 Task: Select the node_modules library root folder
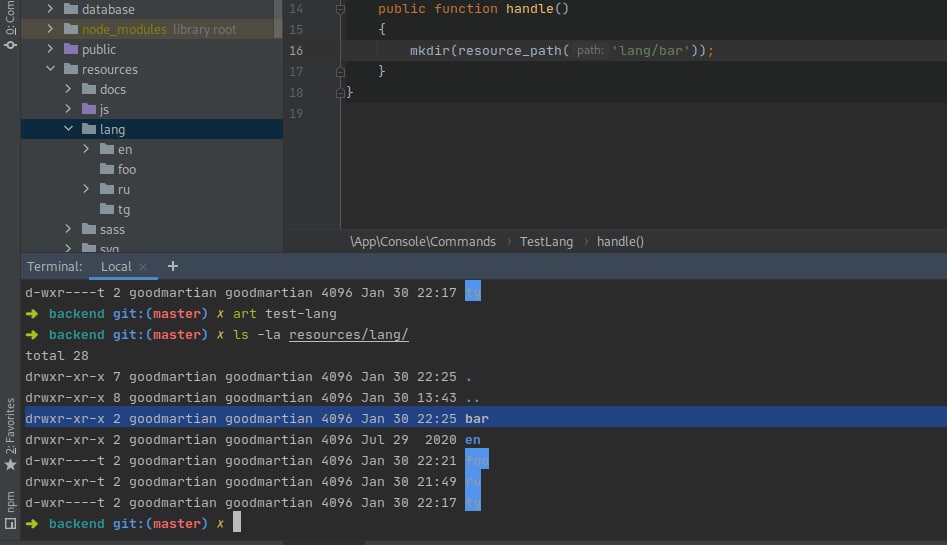tap(151, 29)
